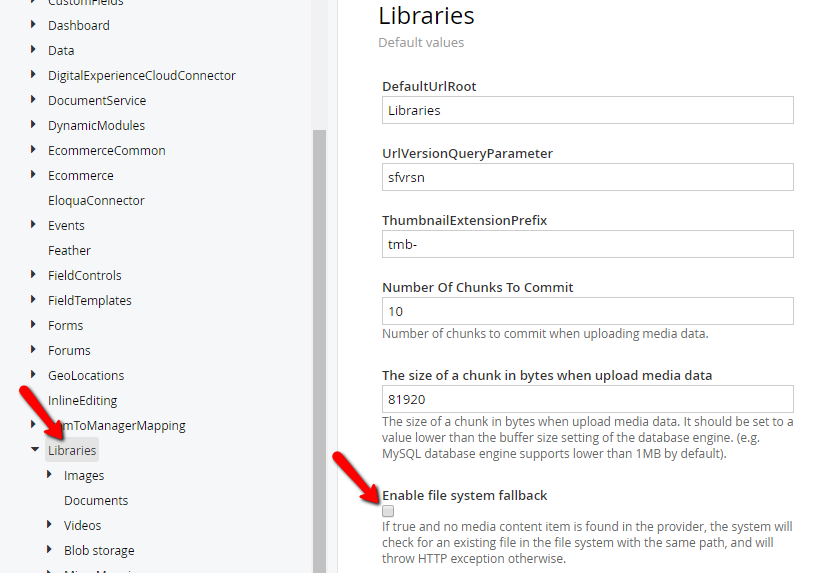Expand the Forms node arrow

click(x=33, y=324)
